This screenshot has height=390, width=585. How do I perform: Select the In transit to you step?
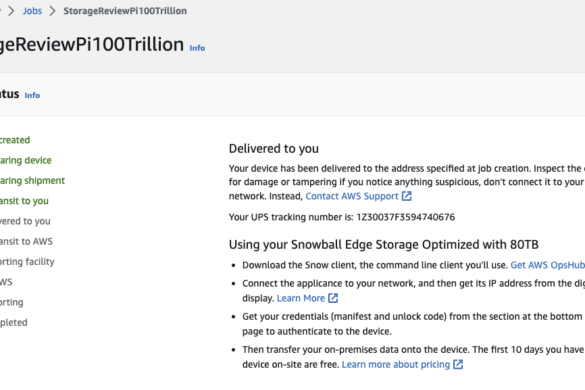pos(24,201)
